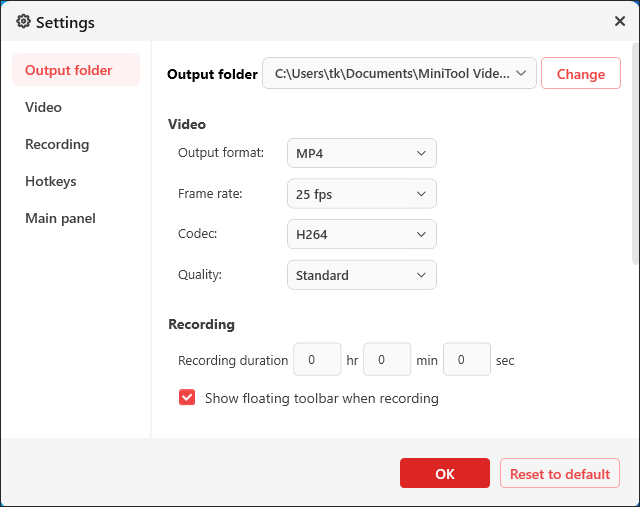The width and height of the screenshot is (640, 507).
Task: Close the Settings dialog
Action: pyautogui.click(x=620, y=21)
